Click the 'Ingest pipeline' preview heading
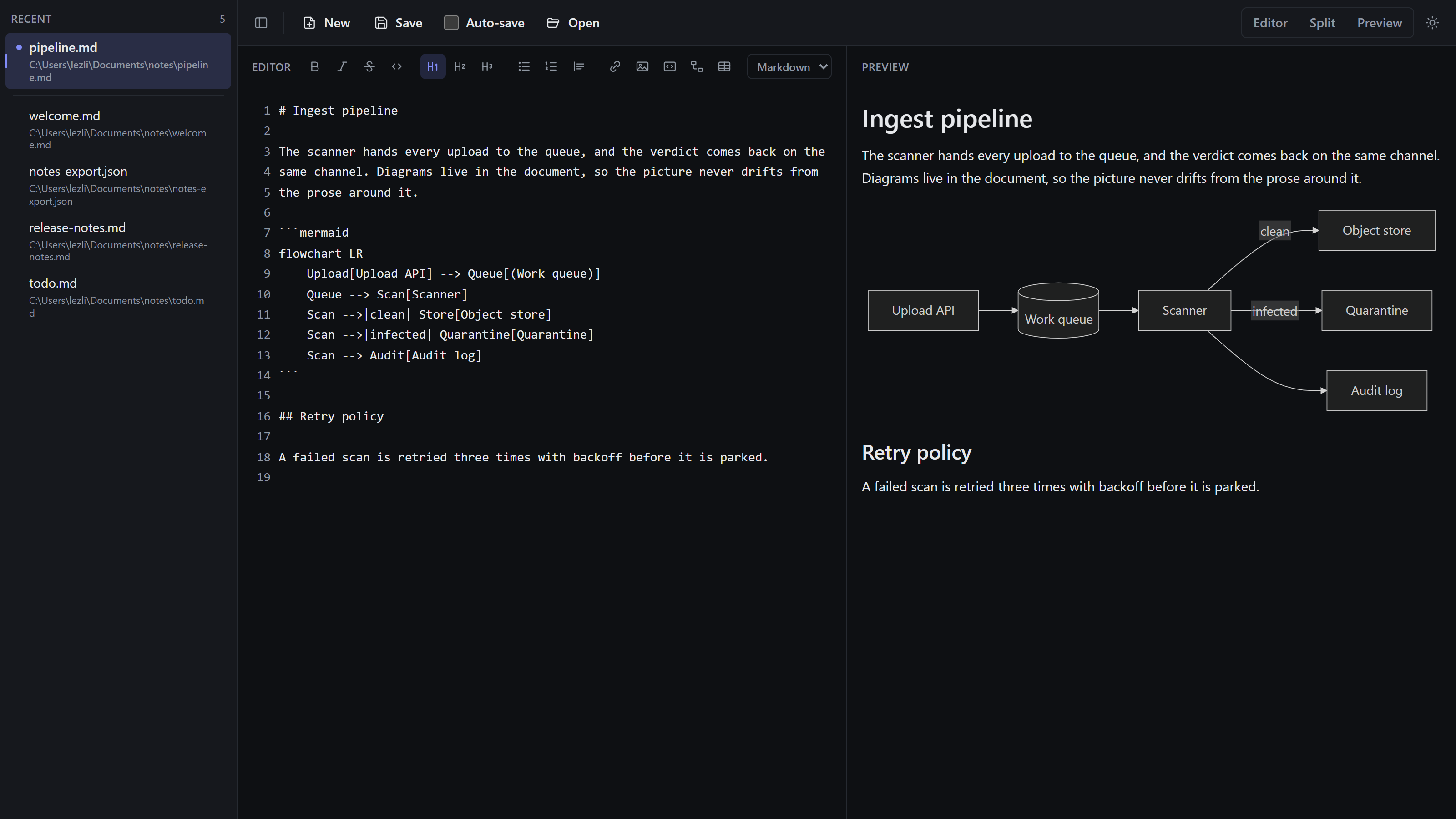The image size is (1456, 819). [x=947, y=119]
